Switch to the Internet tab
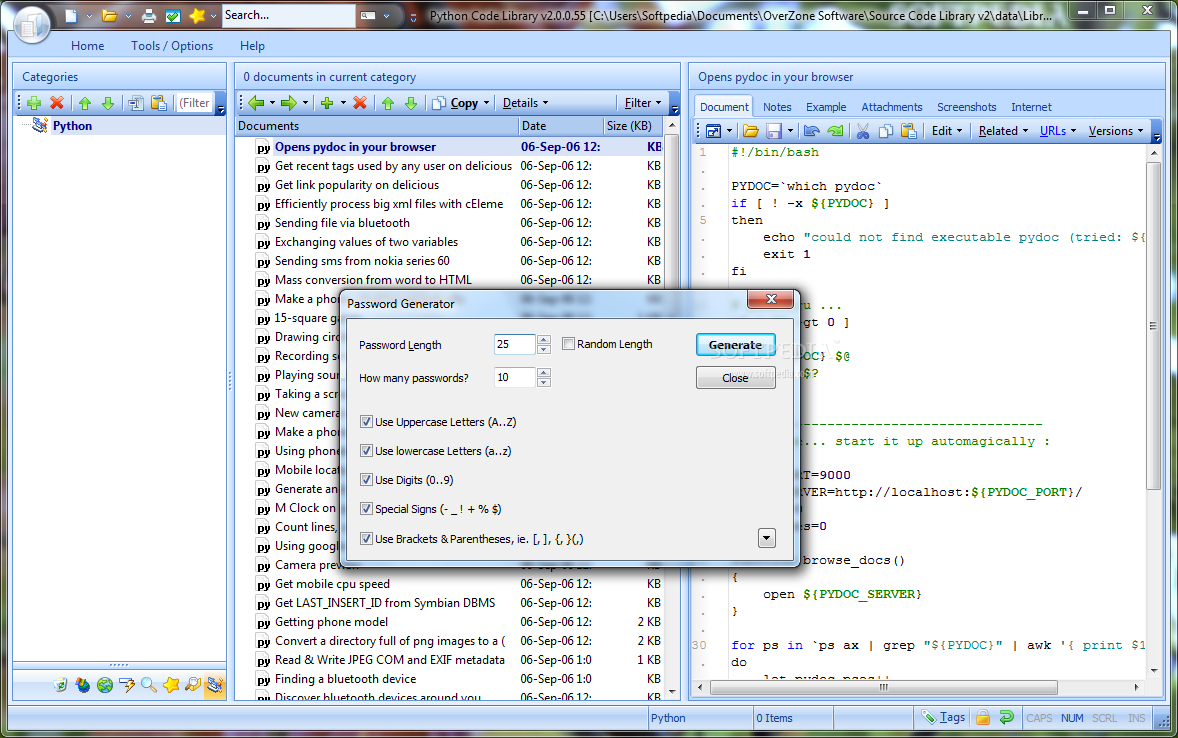Viewport: 1178px width, 738px height. [1031, 107]
